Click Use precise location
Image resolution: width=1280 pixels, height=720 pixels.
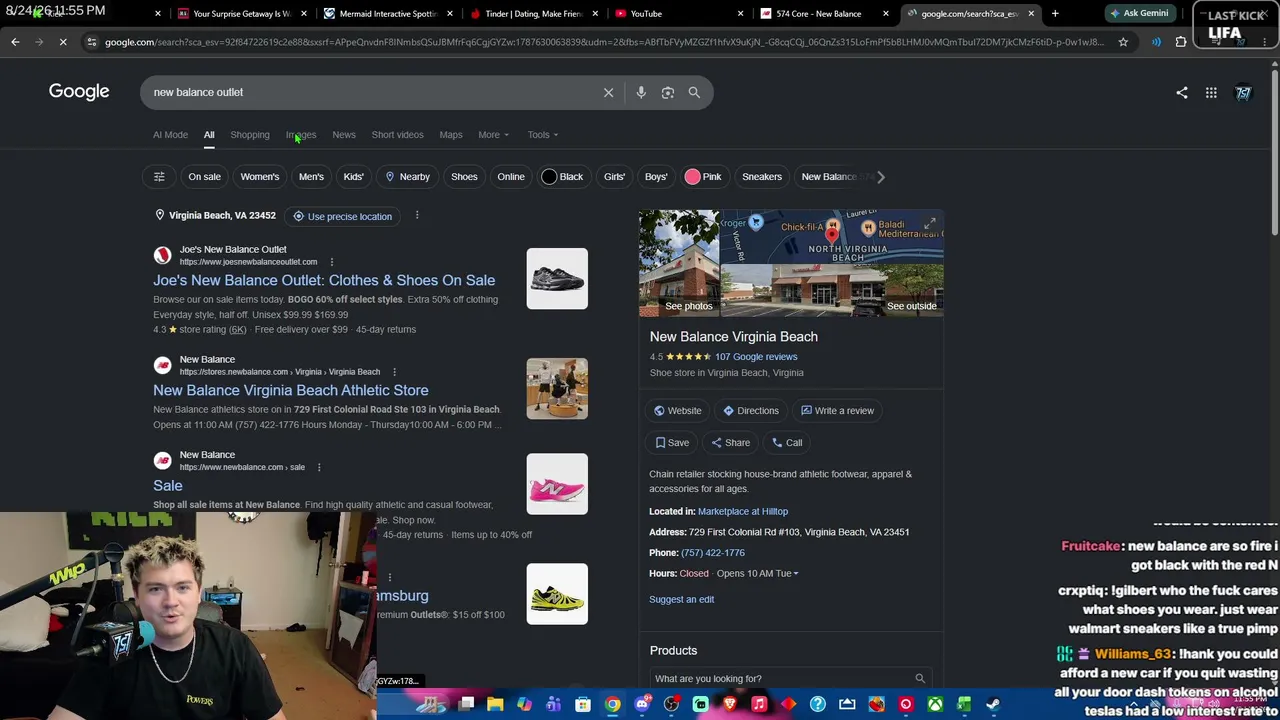click(x=342, y=216)
